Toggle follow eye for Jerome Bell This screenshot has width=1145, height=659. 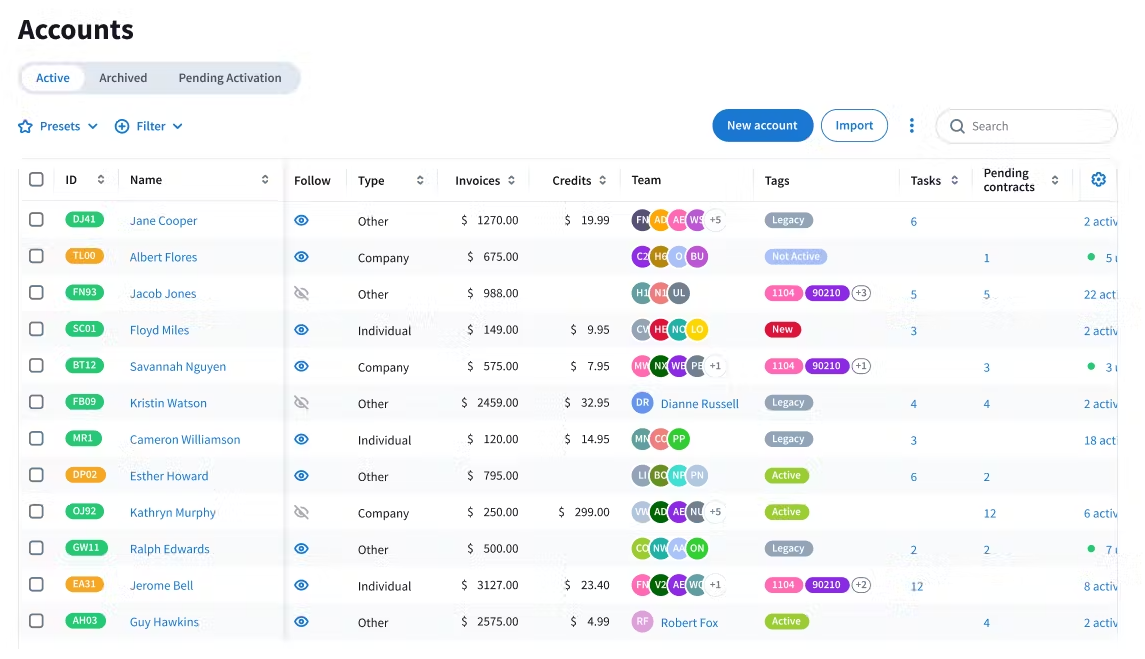302,585
